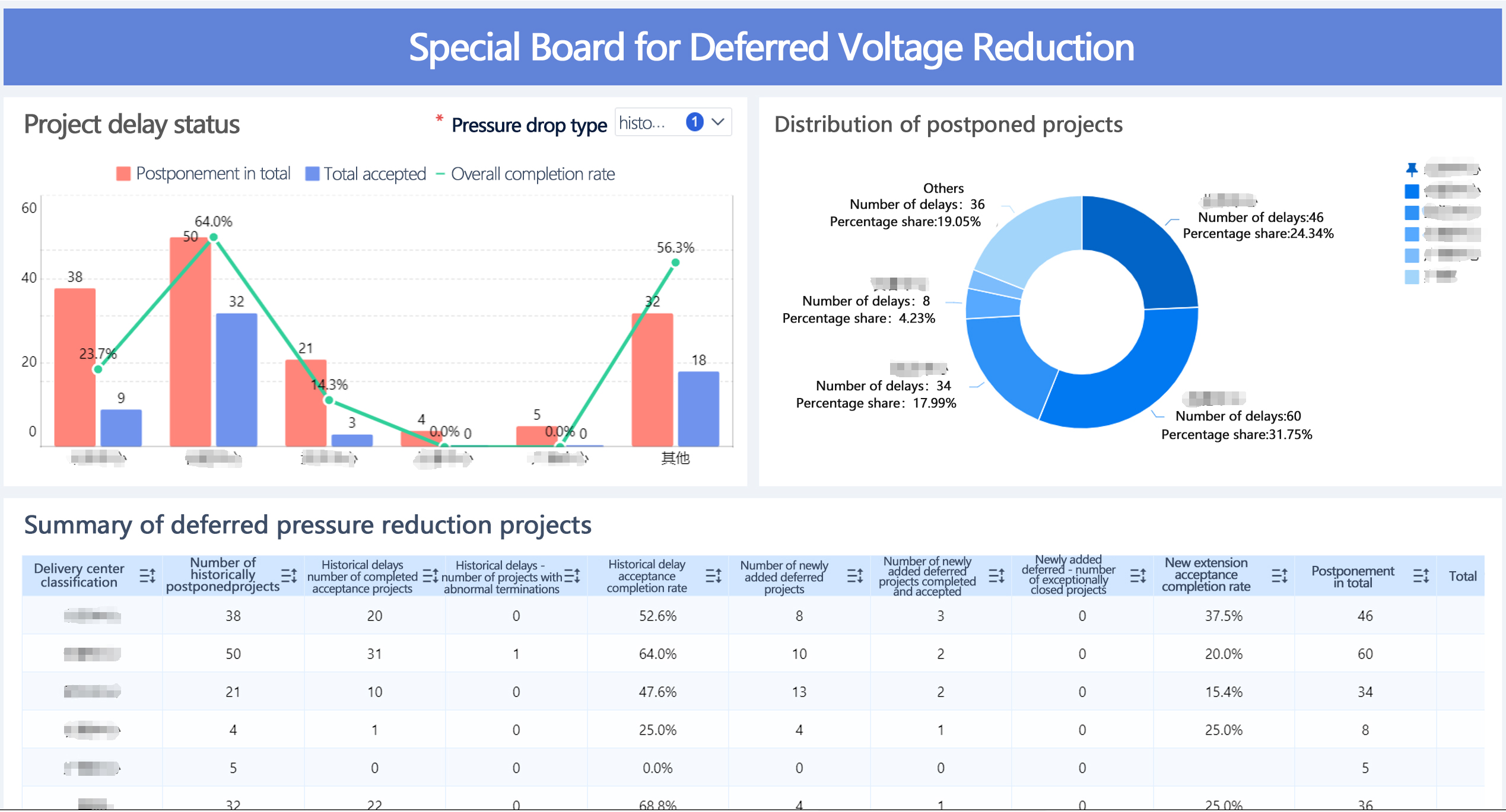Sort New extension acceptance completion rate column
The width and height of the screenshot is (1506, 812).
(1279, 575)
